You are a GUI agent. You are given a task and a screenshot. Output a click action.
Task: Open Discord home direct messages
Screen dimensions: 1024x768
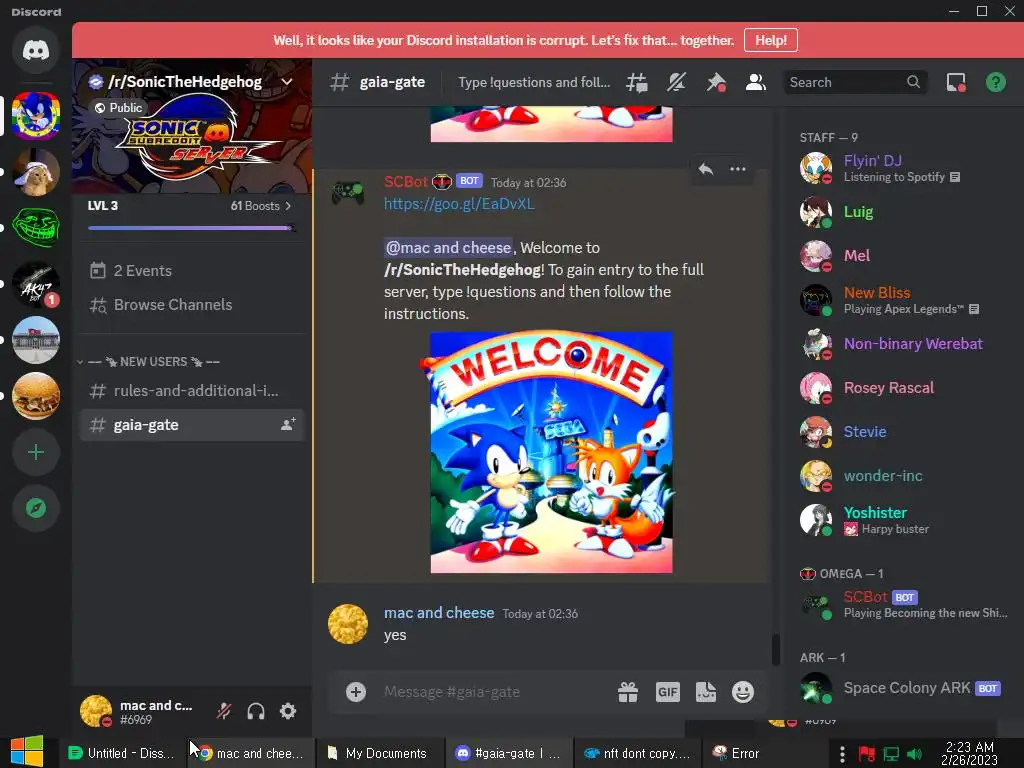pos(36,50)
